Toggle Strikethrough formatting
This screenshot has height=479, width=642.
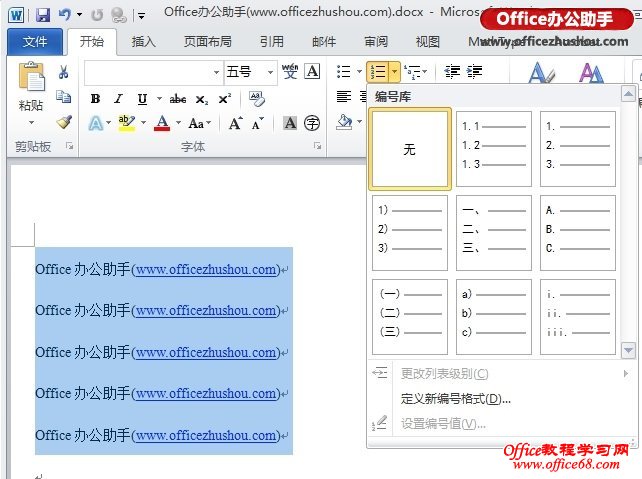(x=178, y=99)
